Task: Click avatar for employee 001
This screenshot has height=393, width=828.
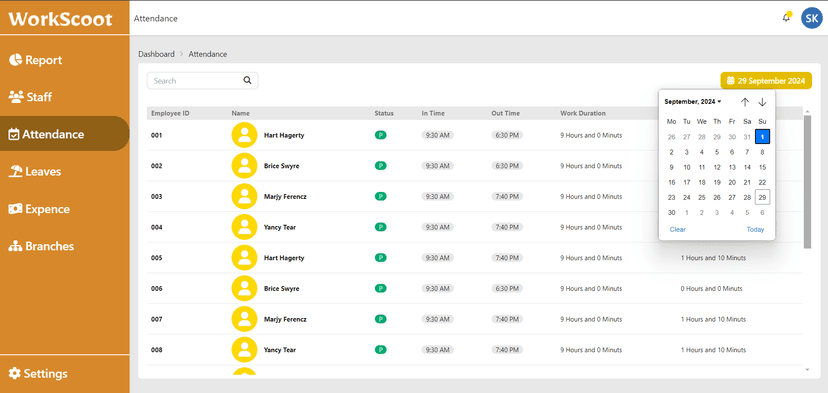Action: (x=244, y=135)
